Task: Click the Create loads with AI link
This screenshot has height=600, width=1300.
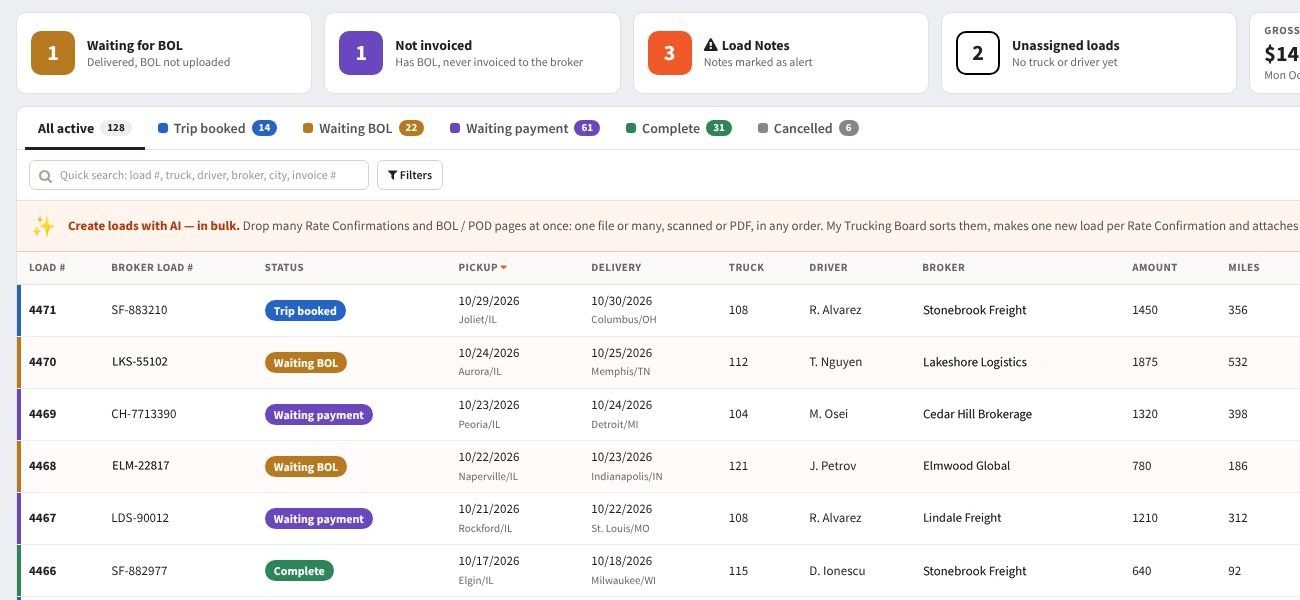Action: click(x=154, y=226)
